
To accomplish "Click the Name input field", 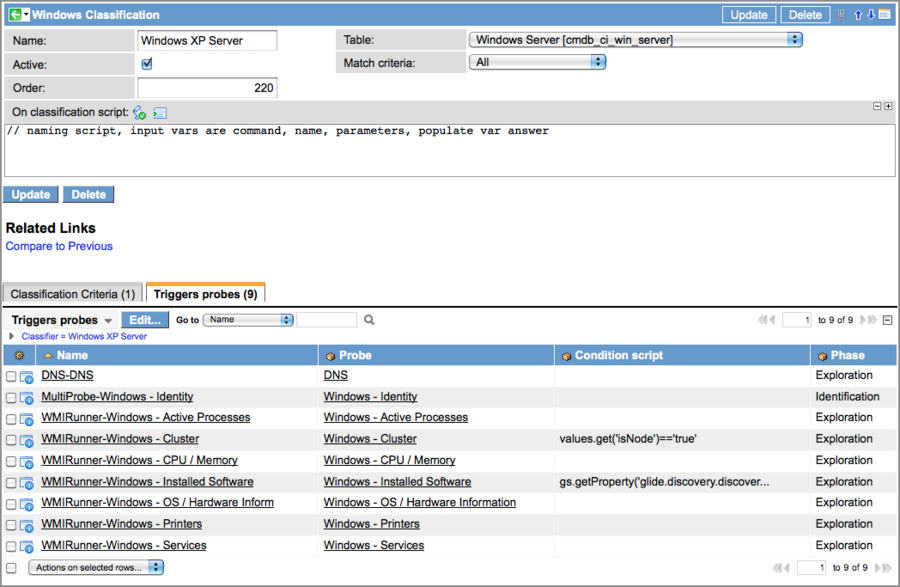I will 207,41.
